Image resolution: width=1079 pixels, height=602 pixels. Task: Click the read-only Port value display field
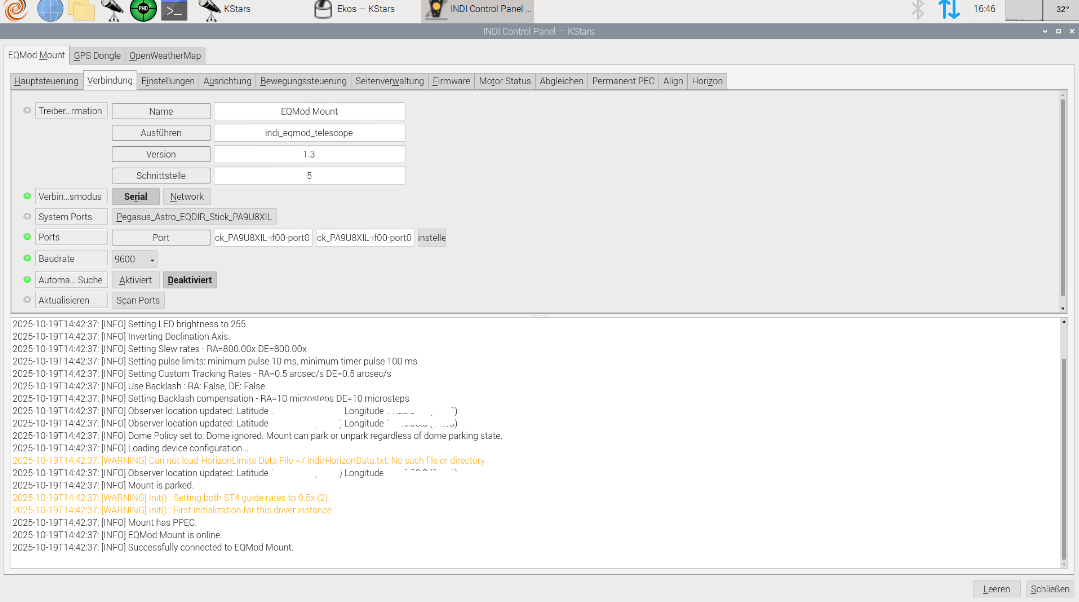263,237
